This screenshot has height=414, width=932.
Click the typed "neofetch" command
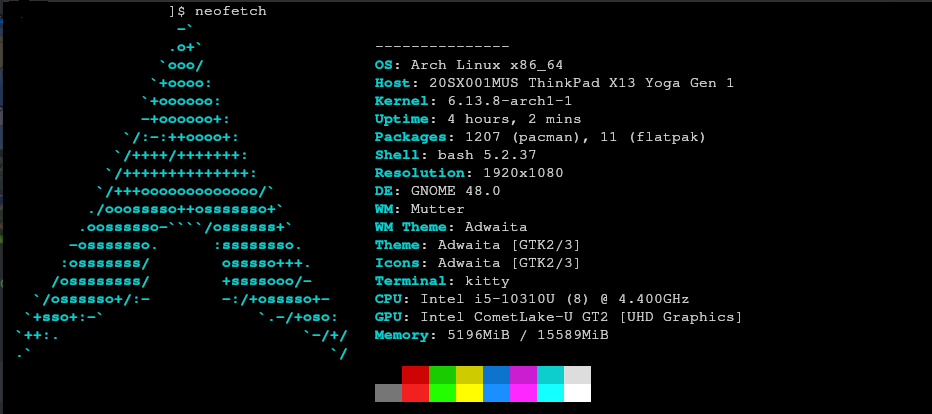231,11
